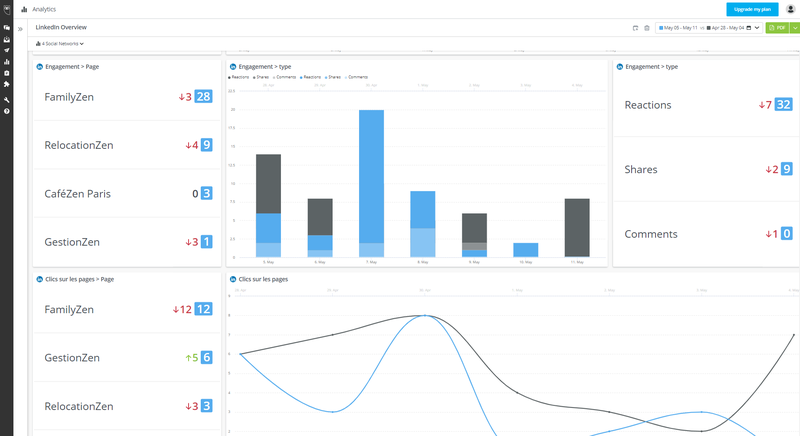
Task: Open the analytics bar-chart sidebar icon
Action: click(x=7, y=62)
